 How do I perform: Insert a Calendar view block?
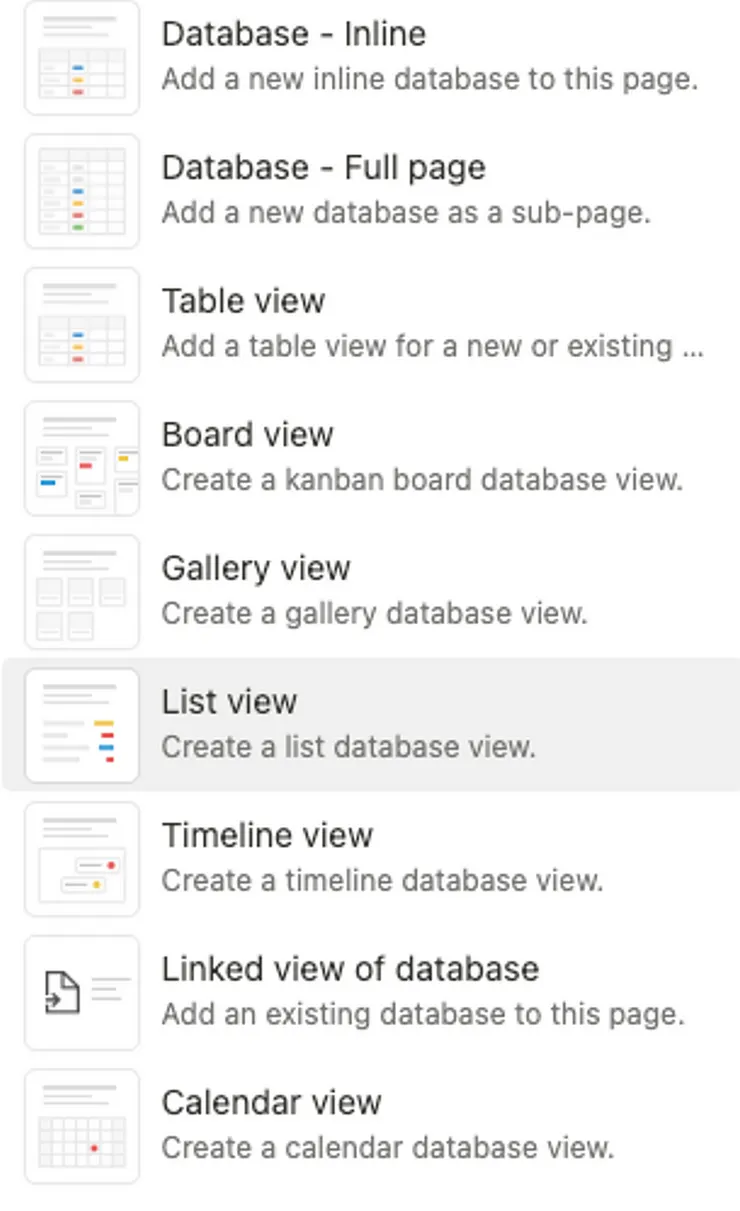click(x=271, y=1102)
